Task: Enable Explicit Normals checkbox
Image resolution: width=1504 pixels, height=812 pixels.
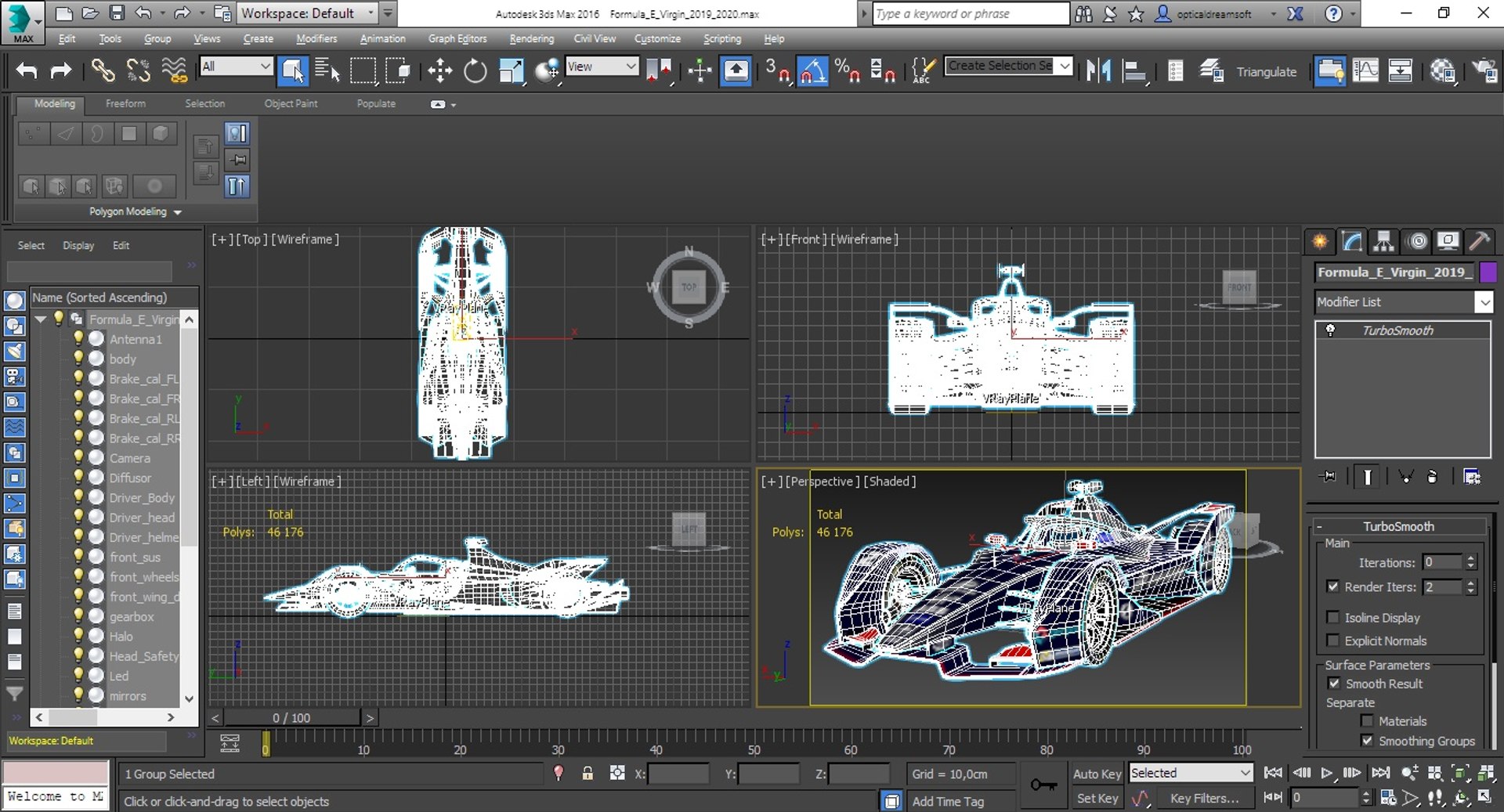Action: click(x=1333, y=641)
